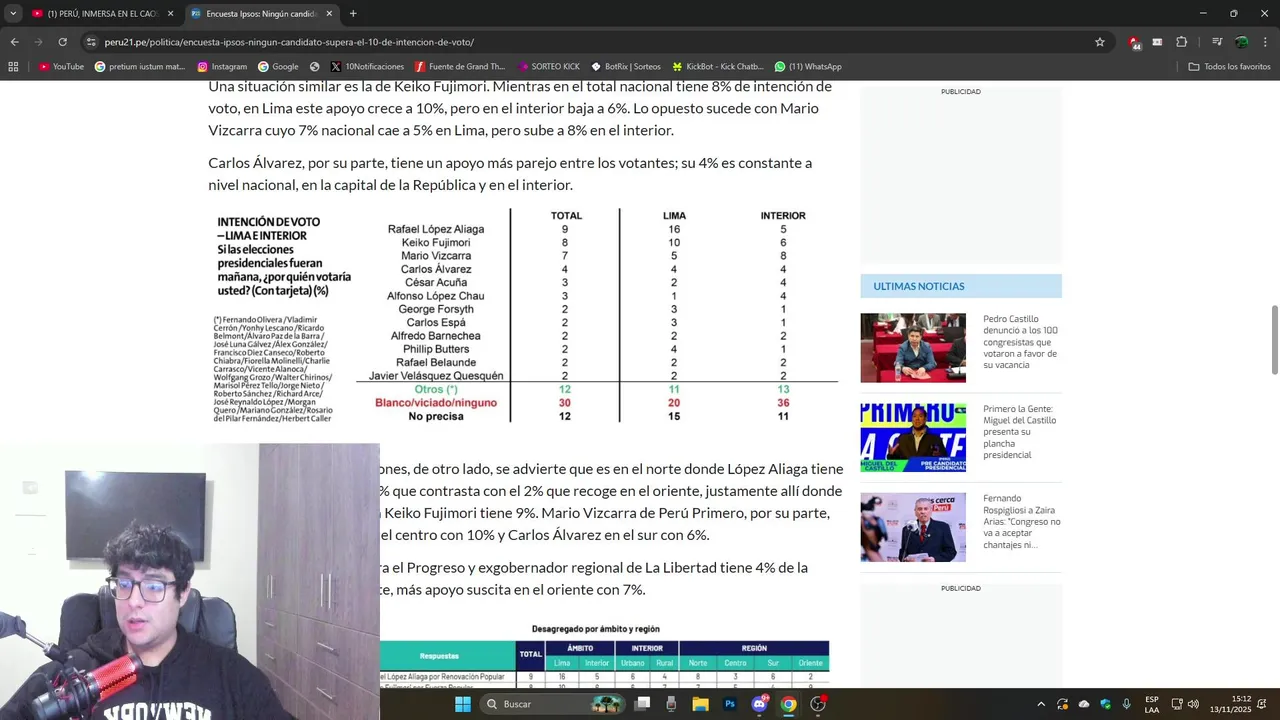This screenshot has height=720, width=1280.
Task: Open the tab search dropdown arrow
Action: click(13, 14)
